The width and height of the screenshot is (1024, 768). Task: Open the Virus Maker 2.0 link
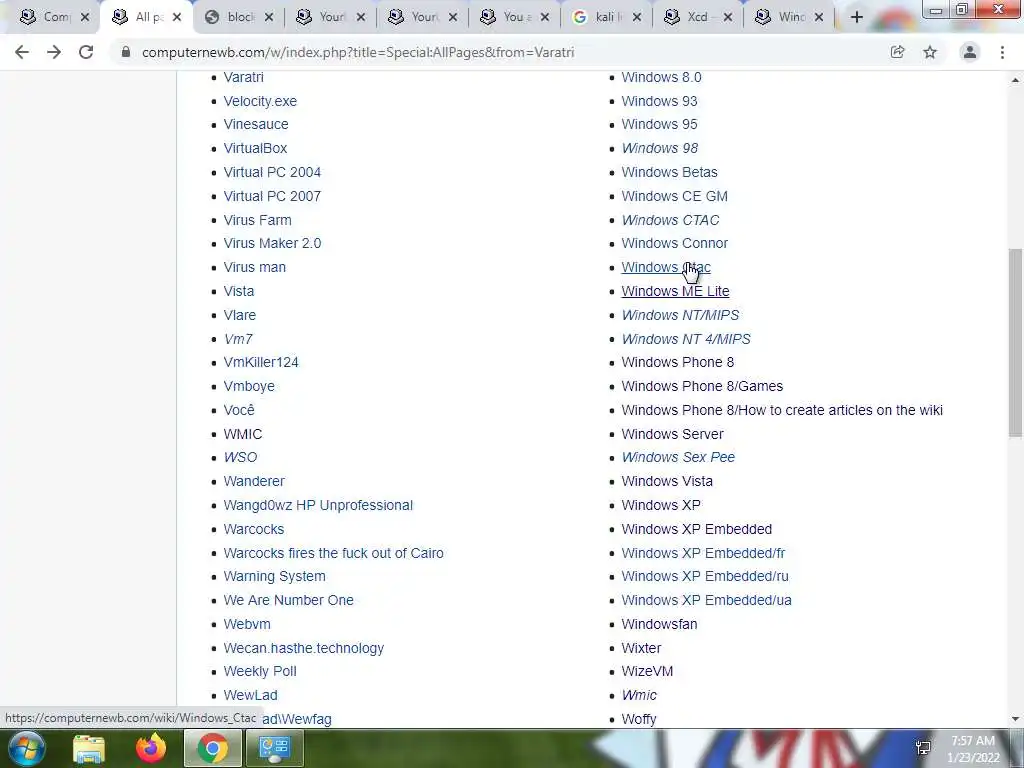click(x=272, y=243)
